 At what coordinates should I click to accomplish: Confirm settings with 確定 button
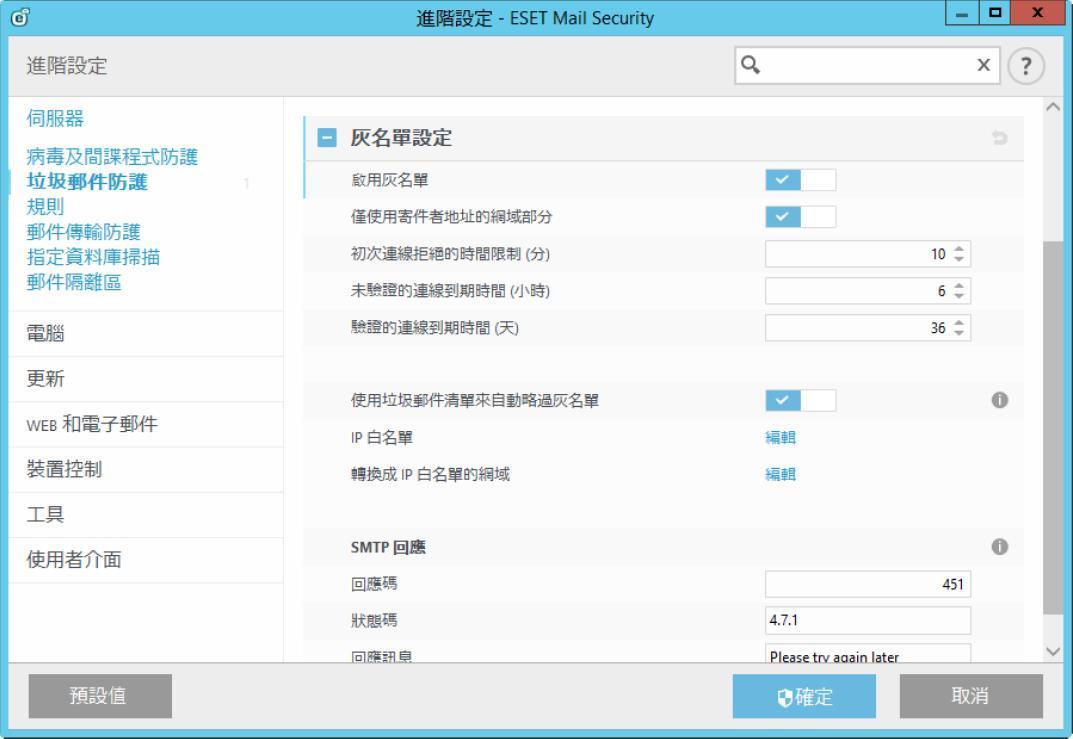tap(804, 696)
